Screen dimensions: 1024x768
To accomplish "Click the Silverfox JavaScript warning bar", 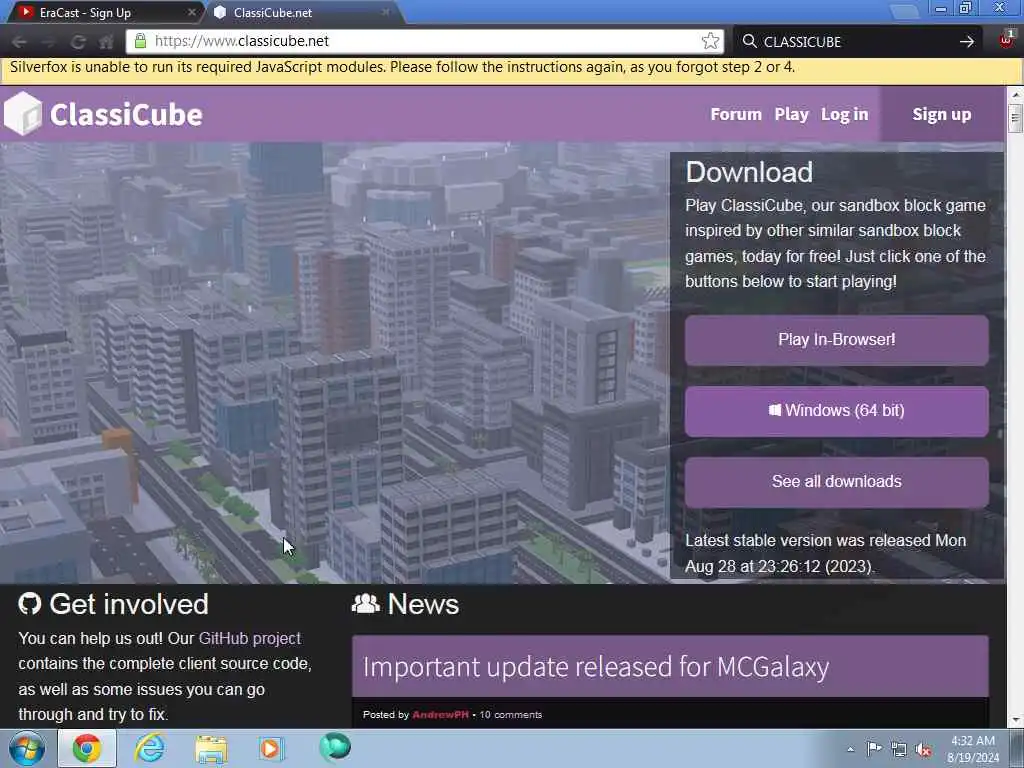I will [x=512, y=69].
